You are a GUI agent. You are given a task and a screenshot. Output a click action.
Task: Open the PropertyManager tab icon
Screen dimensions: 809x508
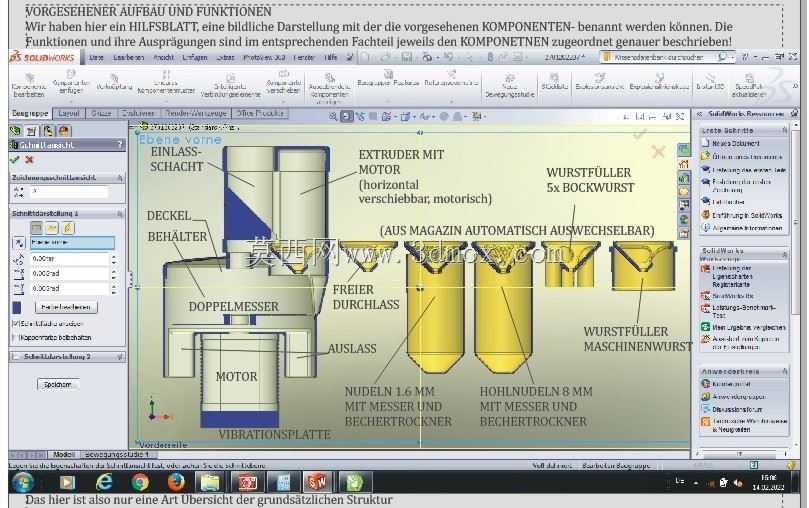(x=32, y=131)
